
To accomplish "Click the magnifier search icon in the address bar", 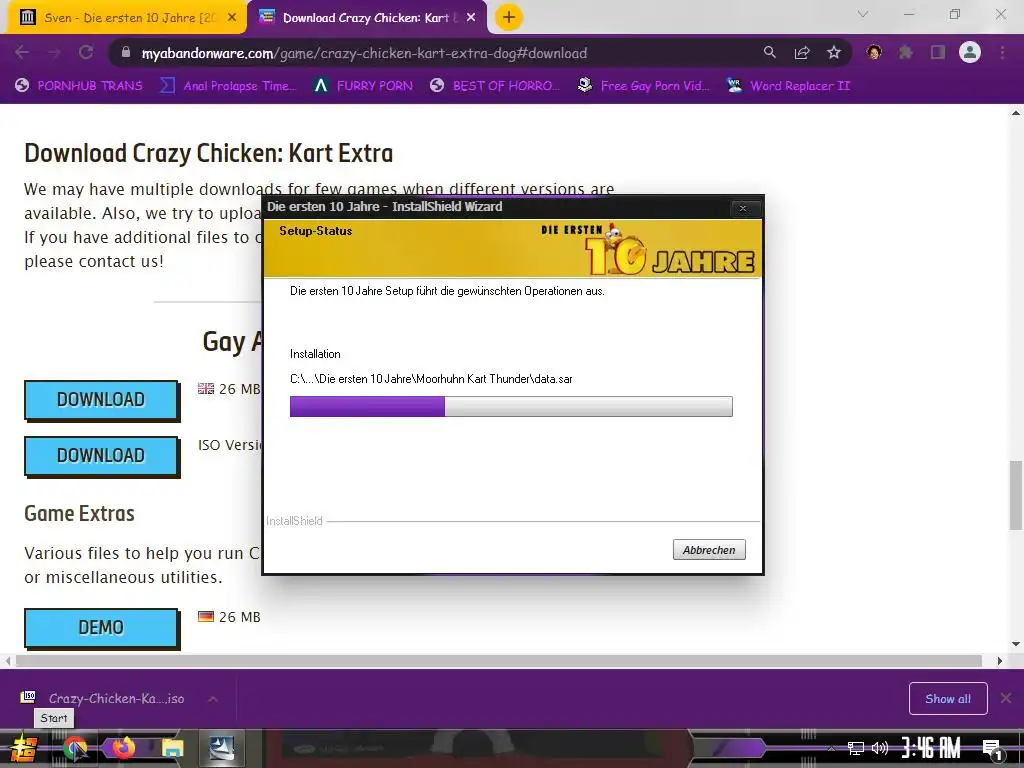I will click(770, 52).
